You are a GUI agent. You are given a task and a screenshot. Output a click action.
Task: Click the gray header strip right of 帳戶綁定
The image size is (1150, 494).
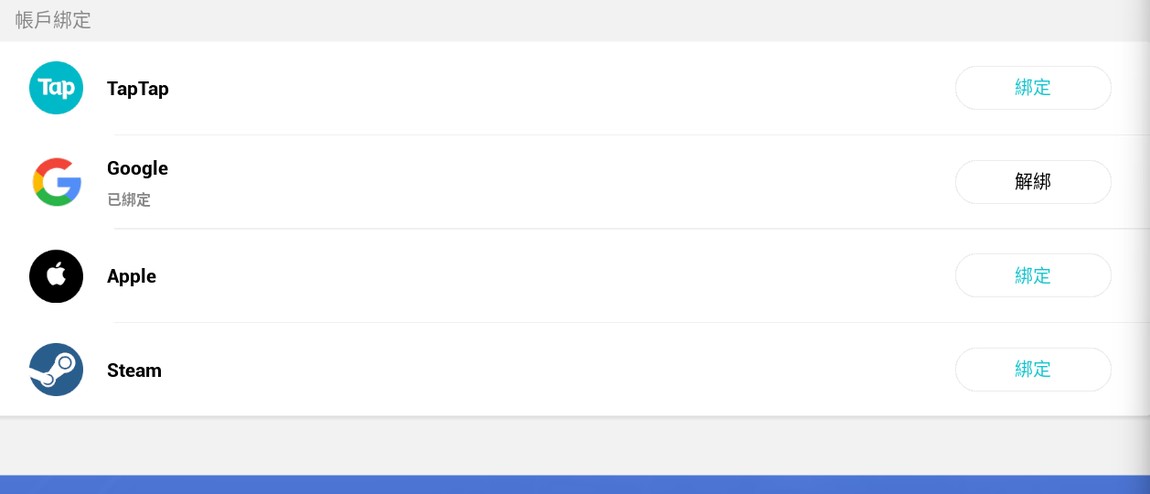click(x=600, y=20)
